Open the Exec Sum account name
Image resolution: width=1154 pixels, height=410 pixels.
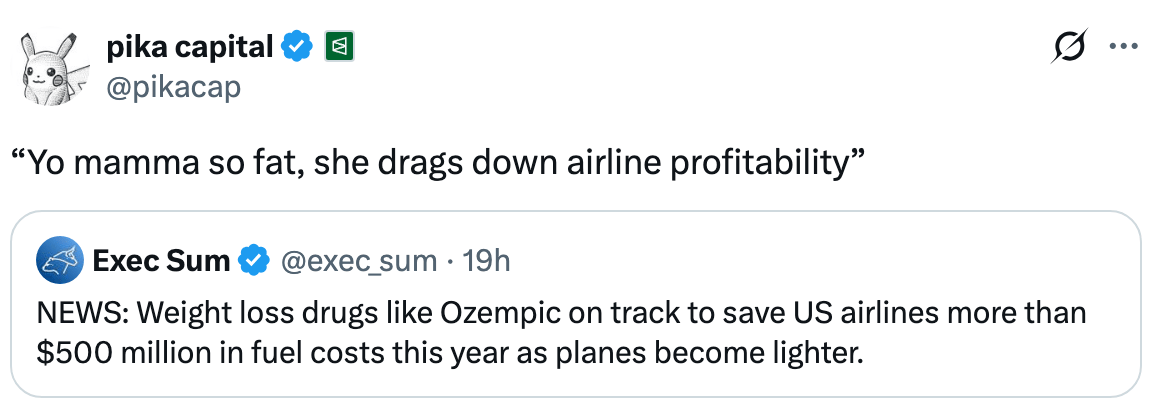pos(161,262)
